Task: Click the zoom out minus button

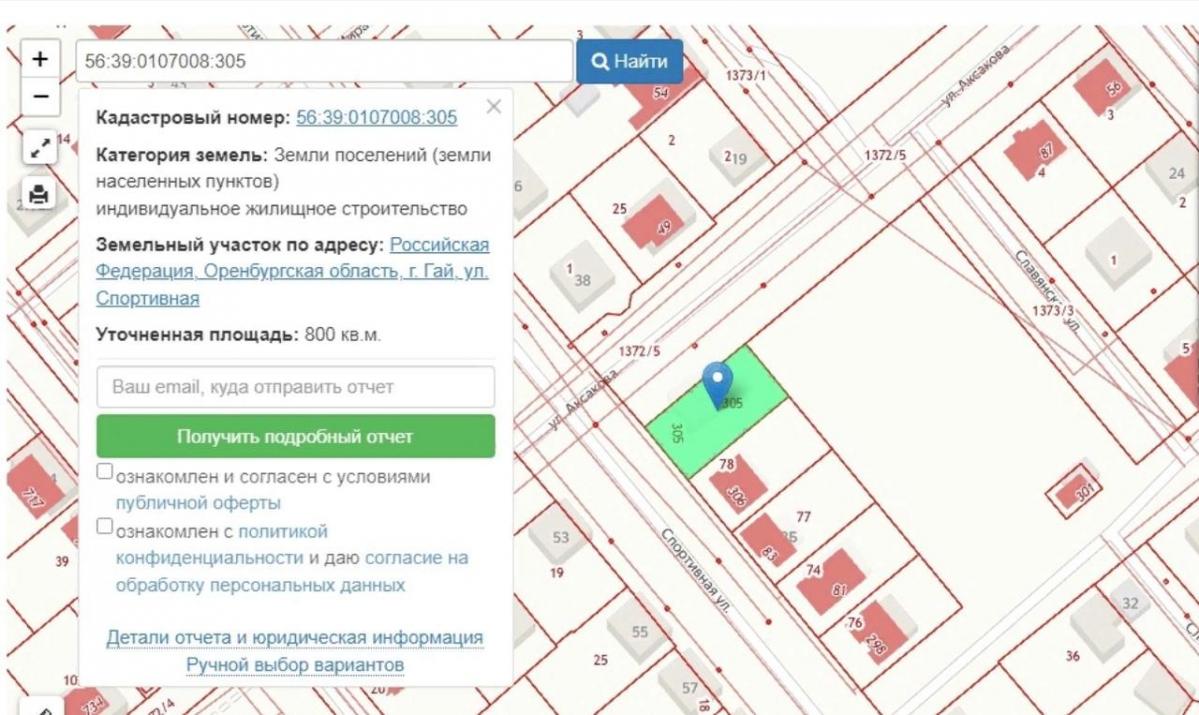Action: coord(40,96)
